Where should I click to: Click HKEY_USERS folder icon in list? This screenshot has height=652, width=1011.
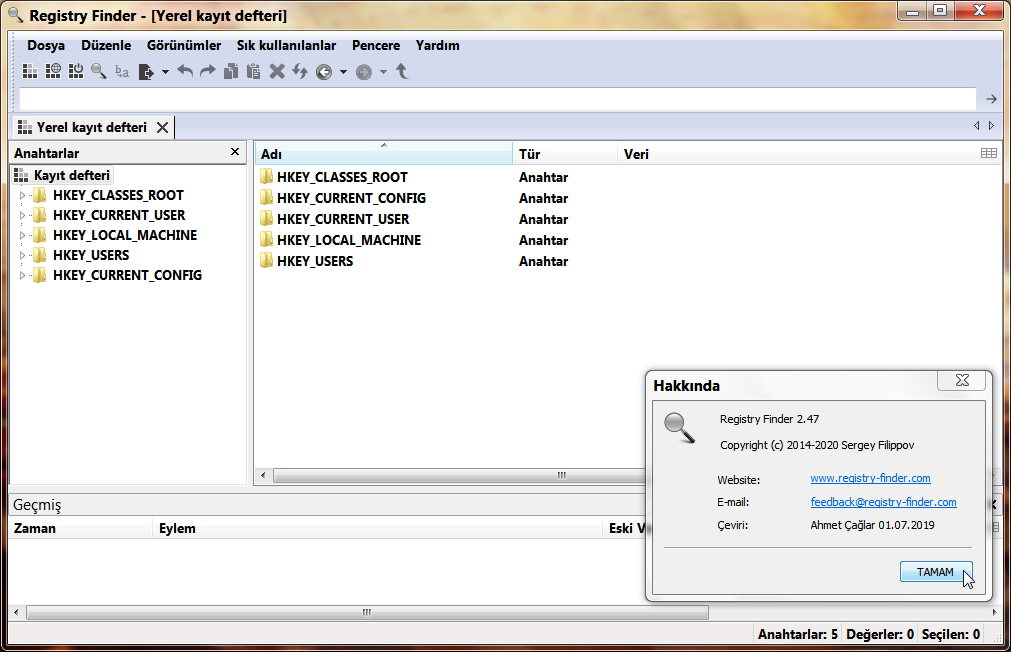tap(266, 261)
